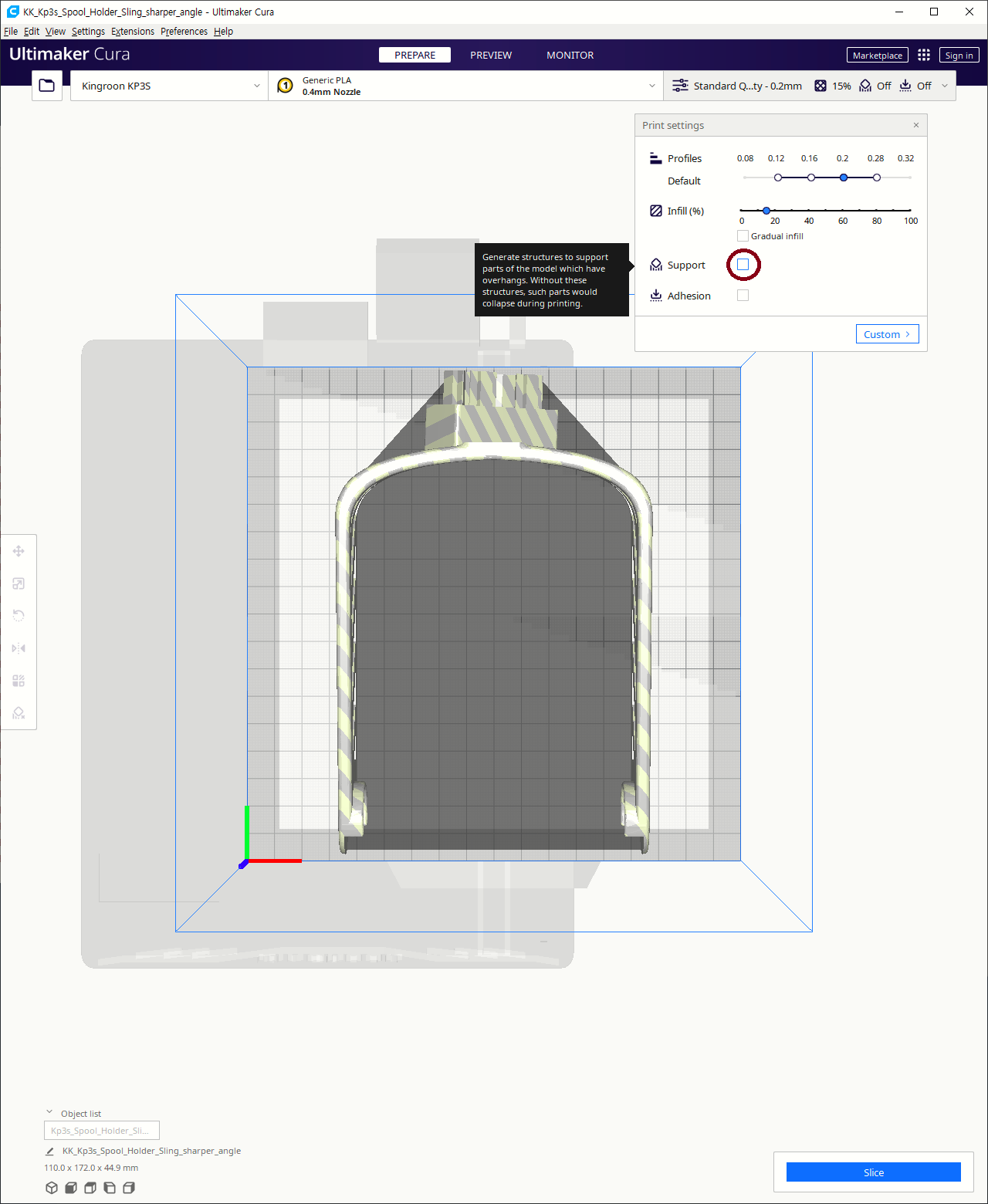The width and height of the screenshot is (988, 1204).
Task: Collapse the Object list expander
Action: 49,1112
